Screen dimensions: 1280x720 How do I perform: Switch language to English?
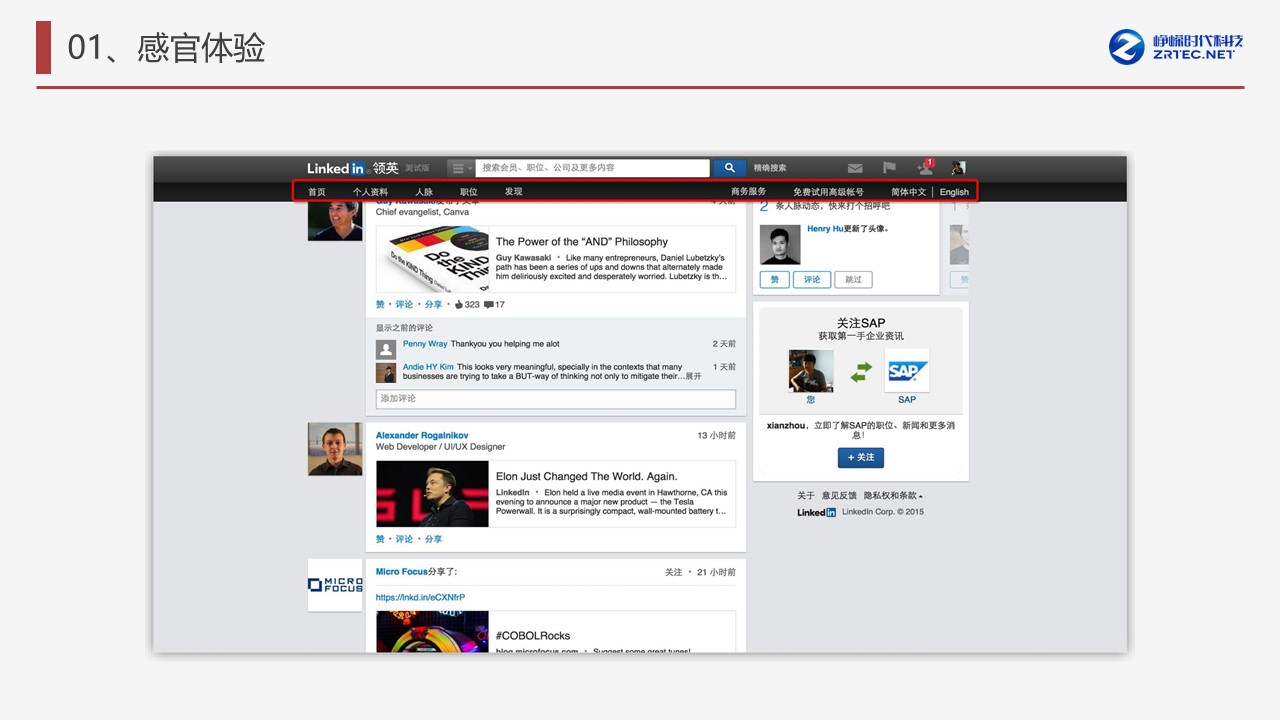954,192
